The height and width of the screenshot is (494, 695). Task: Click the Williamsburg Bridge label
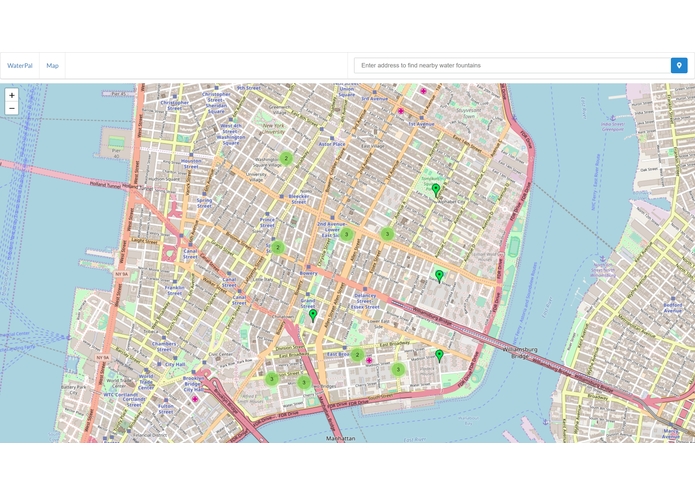(x=520, y=353)
